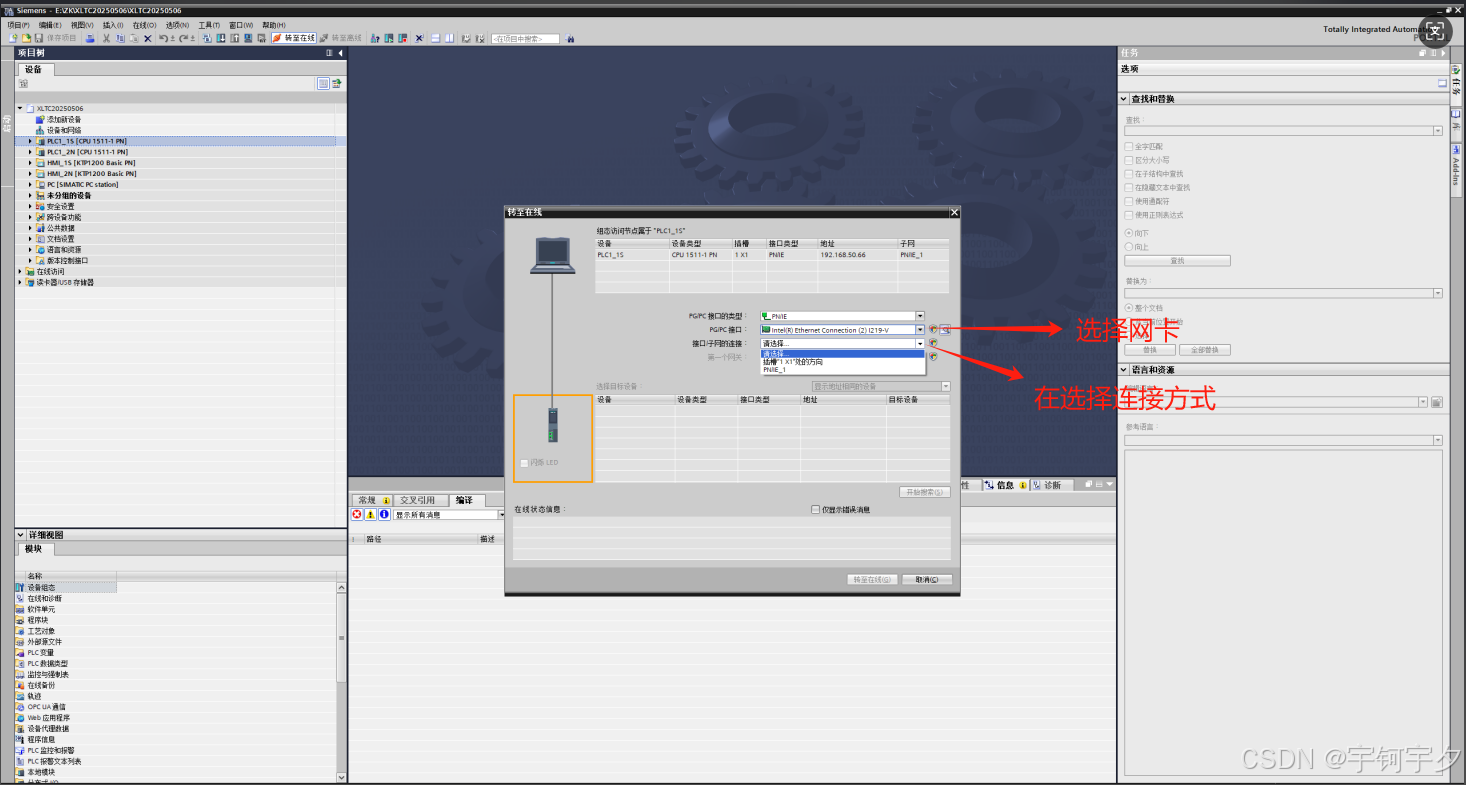Click the magnifier icon beside PG/PC 接口

[x=945, y=329]
